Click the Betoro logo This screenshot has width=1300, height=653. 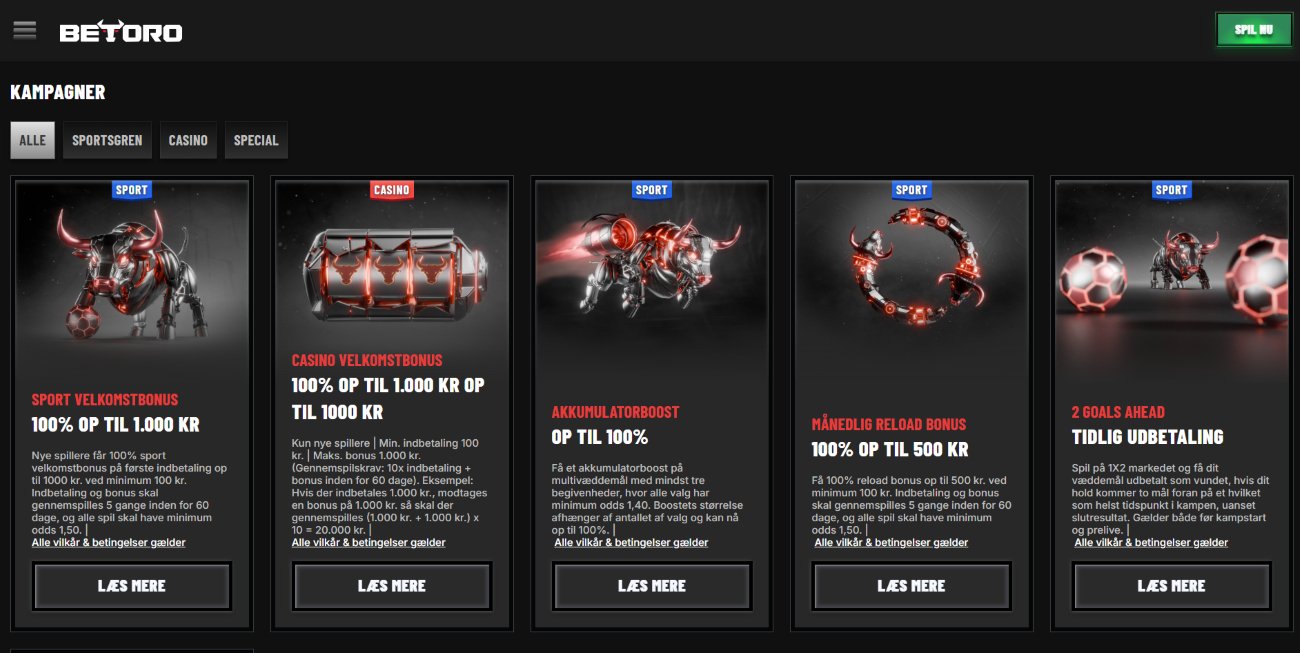pos(121,31)
